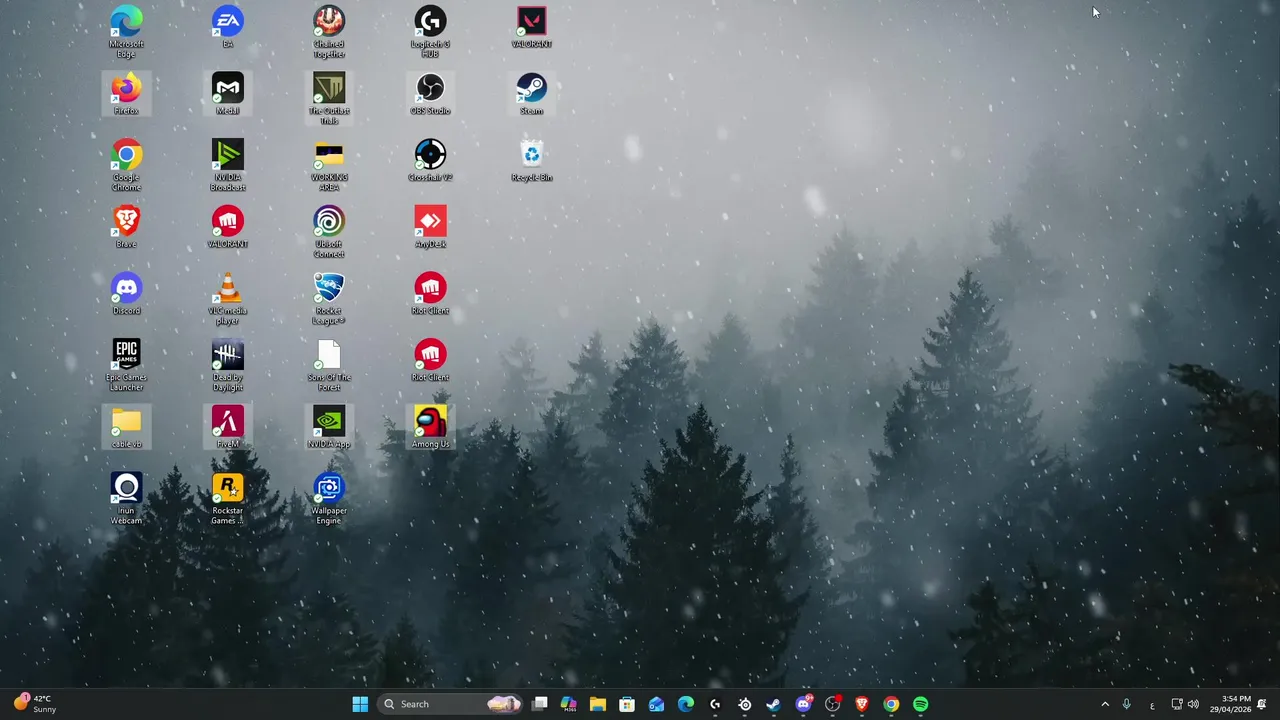Select the Logitech G HUB desktop icon
Image resolution: width=1280 pixels, height=720 pixels.
coord(431,31)
